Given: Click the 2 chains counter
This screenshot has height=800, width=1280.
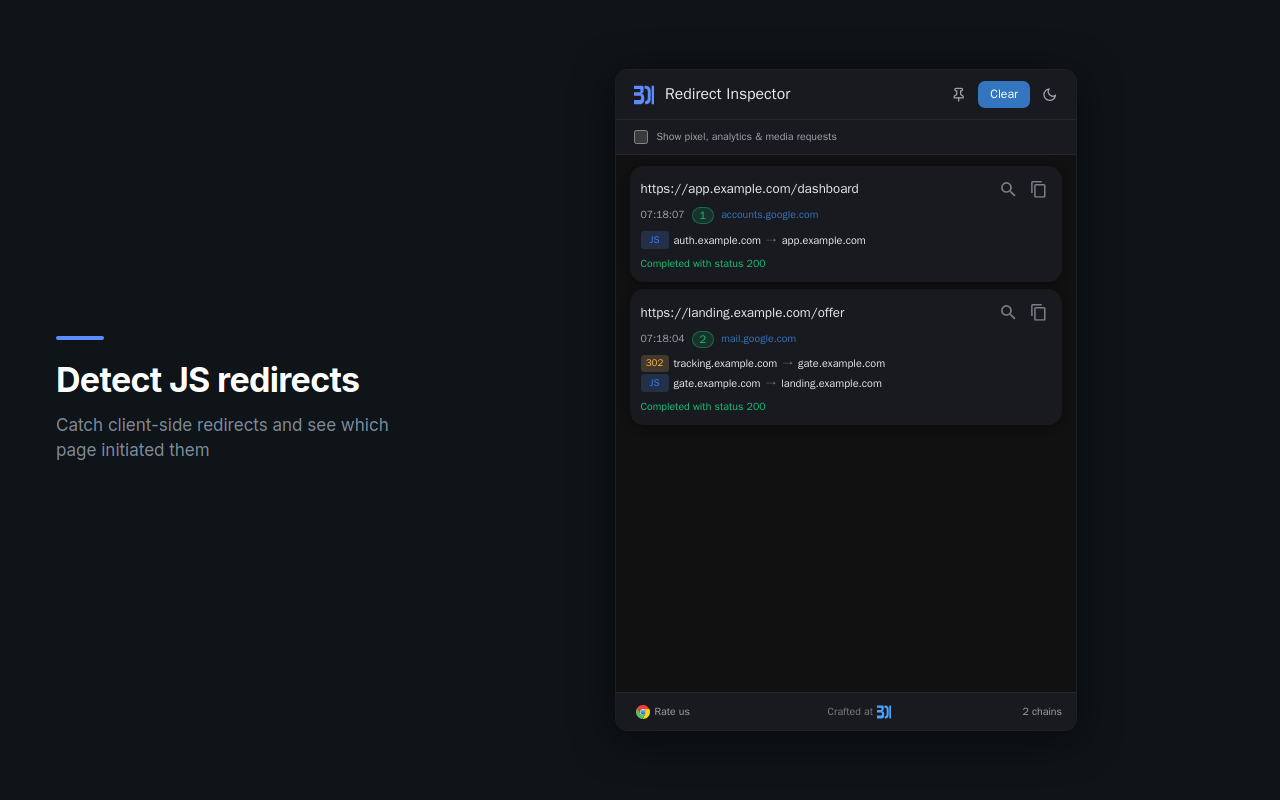Looking at the screenshot, I should pos(1042,711).
